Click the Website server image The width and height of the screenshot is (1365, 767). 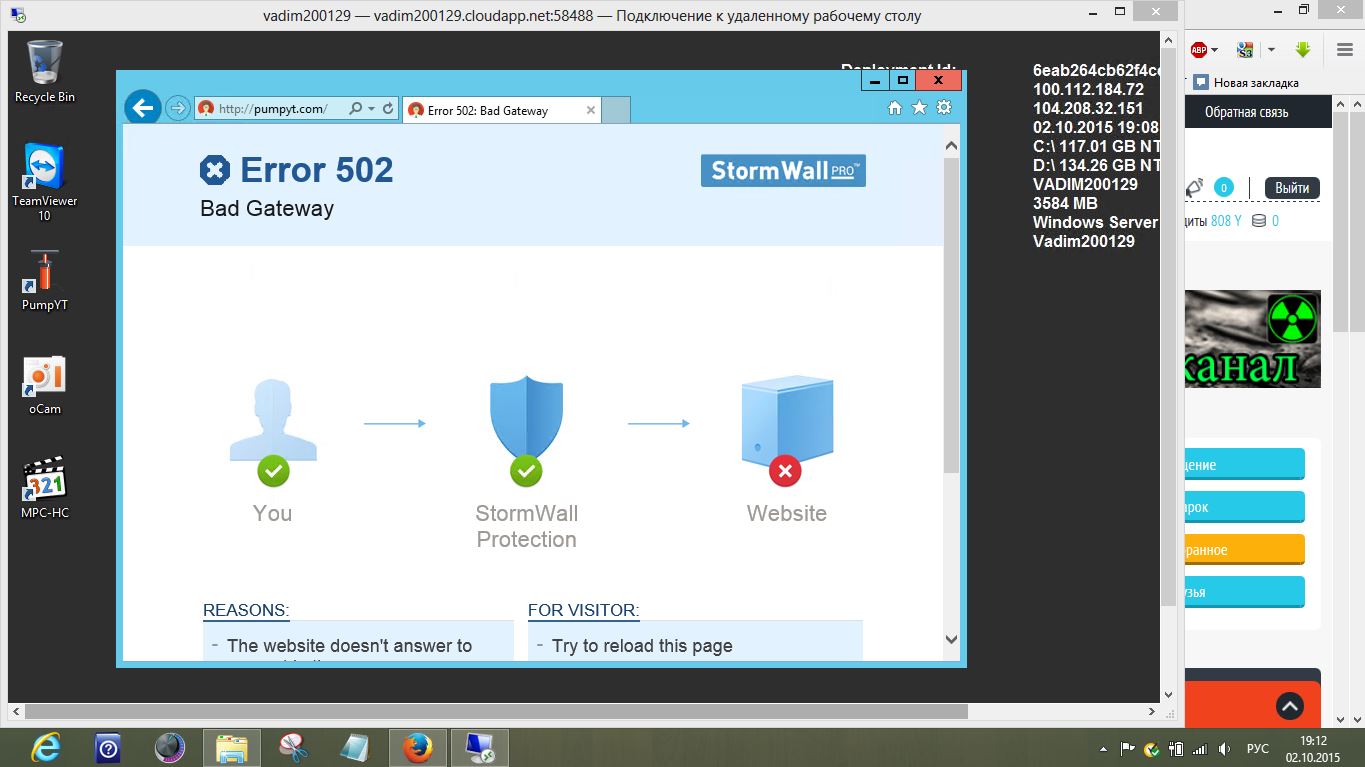point(787,420)
